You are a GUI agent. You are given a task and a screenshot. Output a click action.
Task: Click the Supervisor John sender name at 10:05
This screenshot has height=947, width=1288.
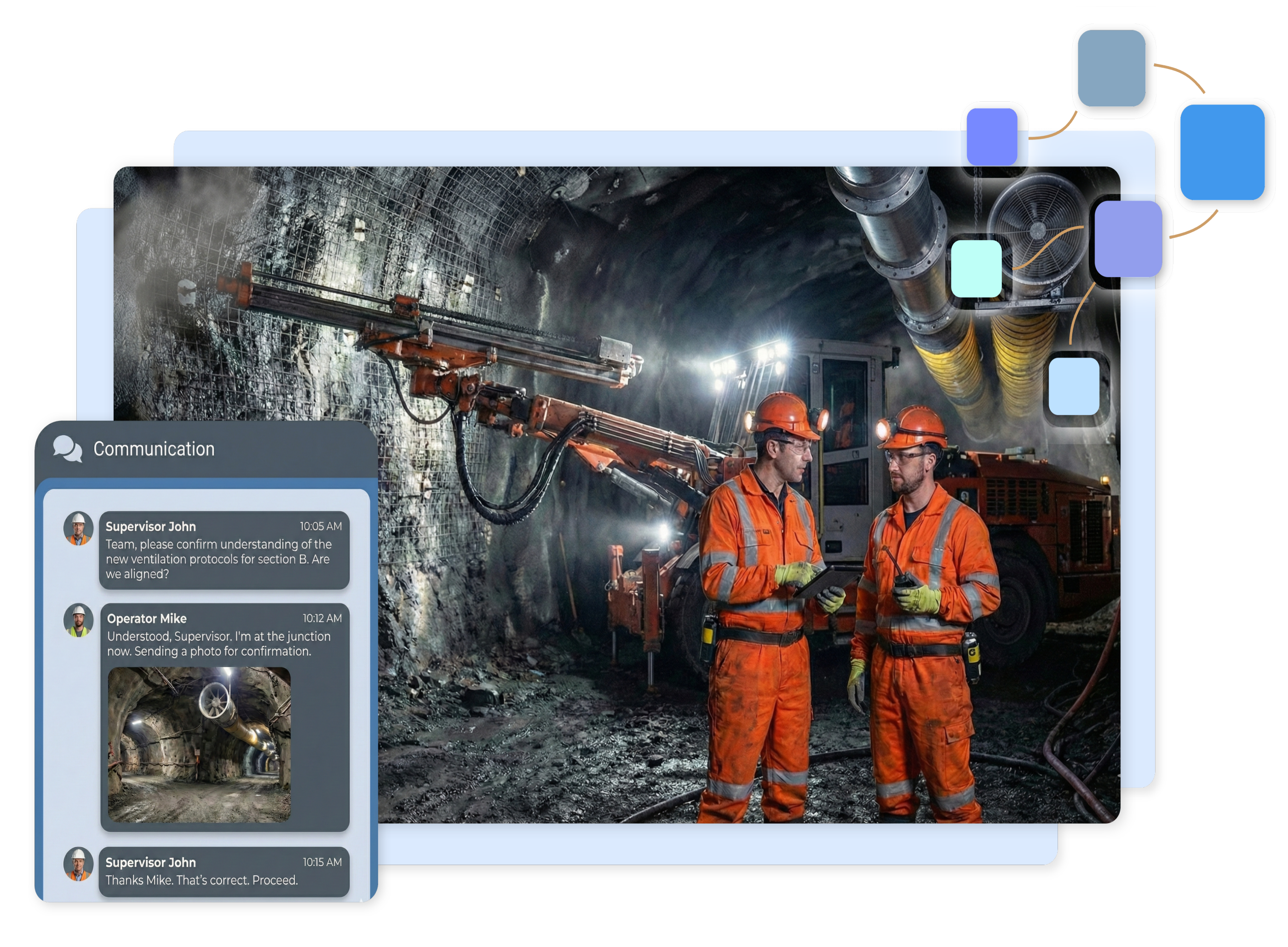tap(151, 526)
